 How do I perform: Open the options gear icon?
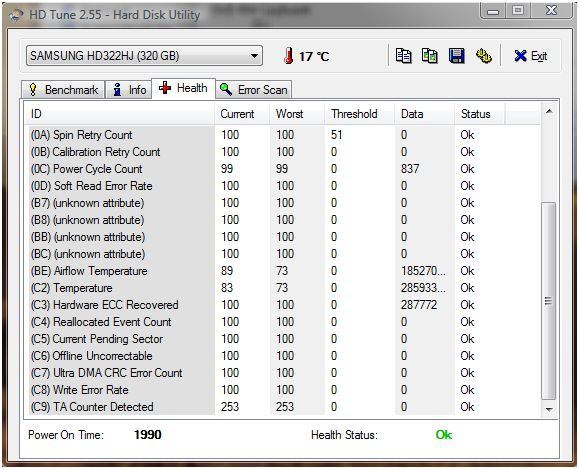pos(483,56)
